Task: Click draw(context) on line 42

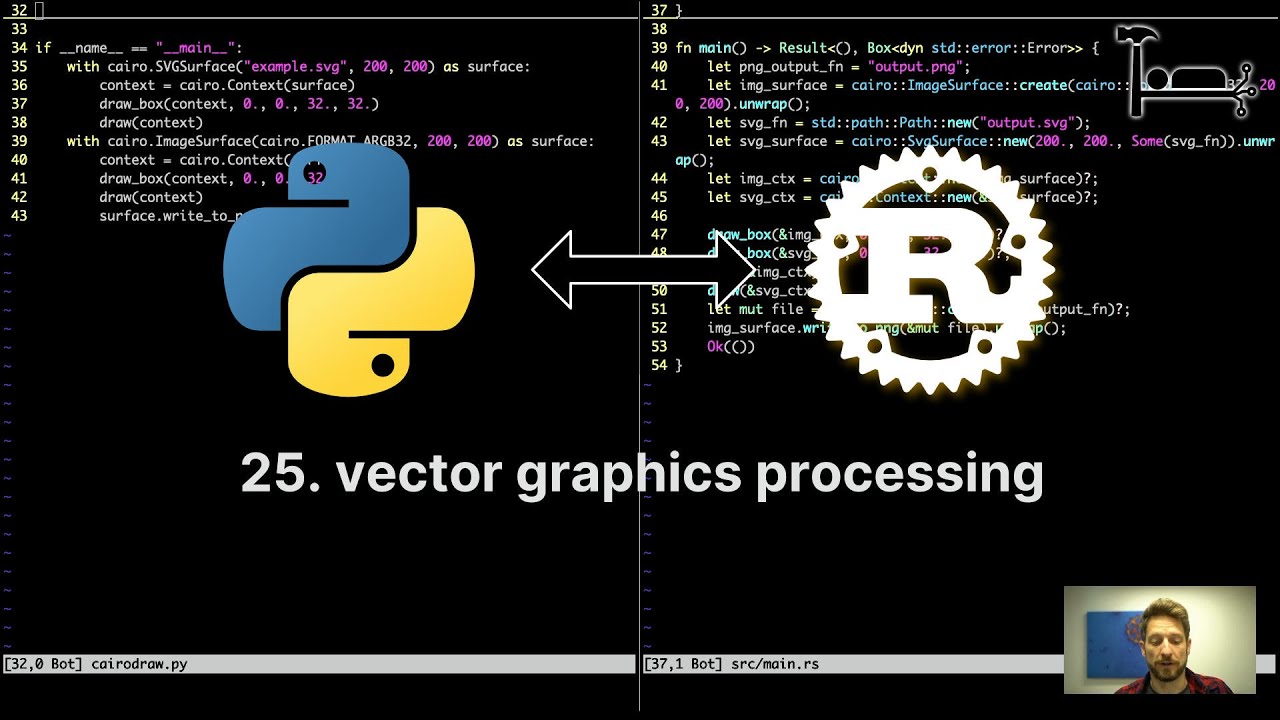Action: tap(151, 197)
